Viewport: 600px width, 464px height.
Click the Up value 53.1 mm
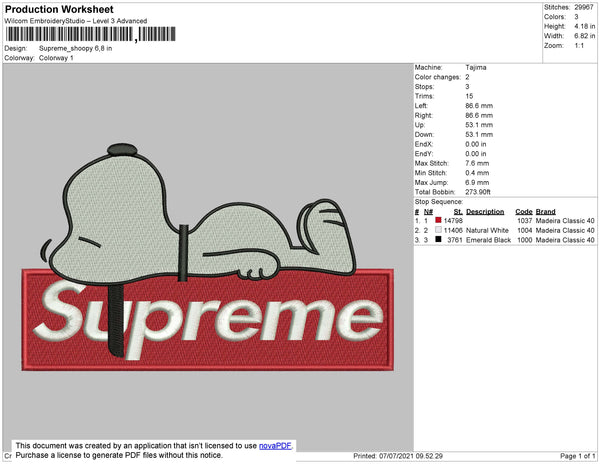(x=479, y=125)
